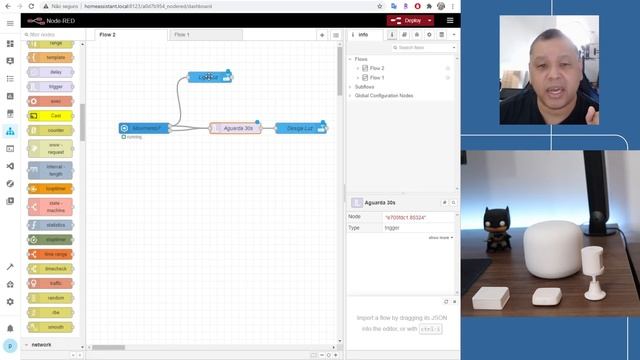Open show more in node properties

coord(441,238)
